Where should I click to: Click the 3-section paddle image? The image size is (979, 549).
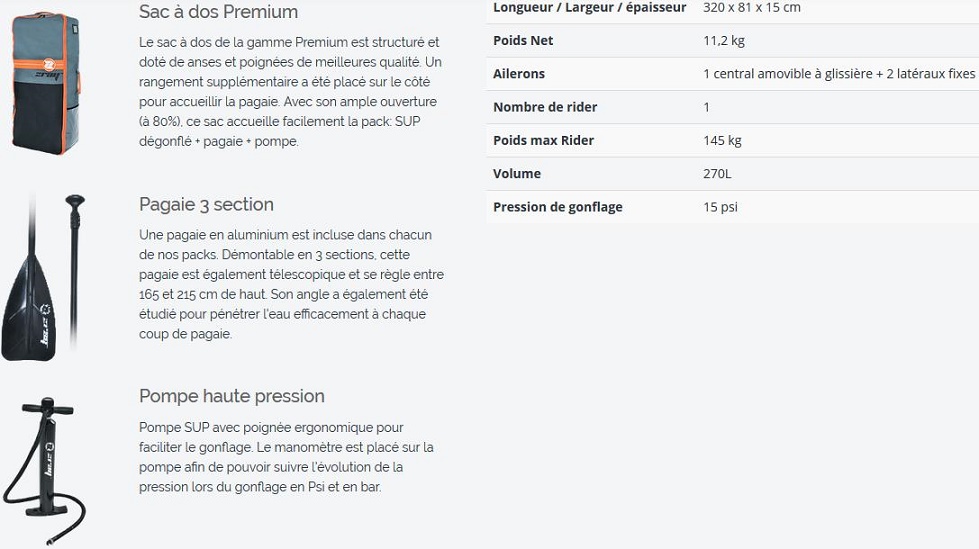[x=43, y=277]
